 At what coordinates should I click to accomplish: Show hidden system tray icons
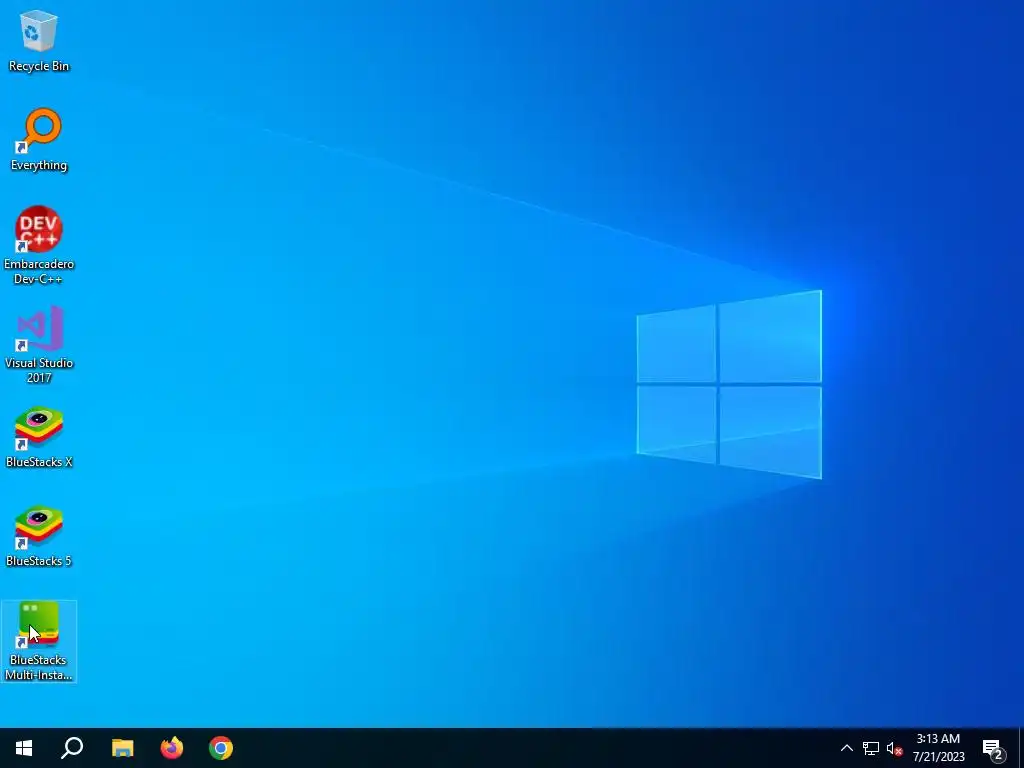846,748
